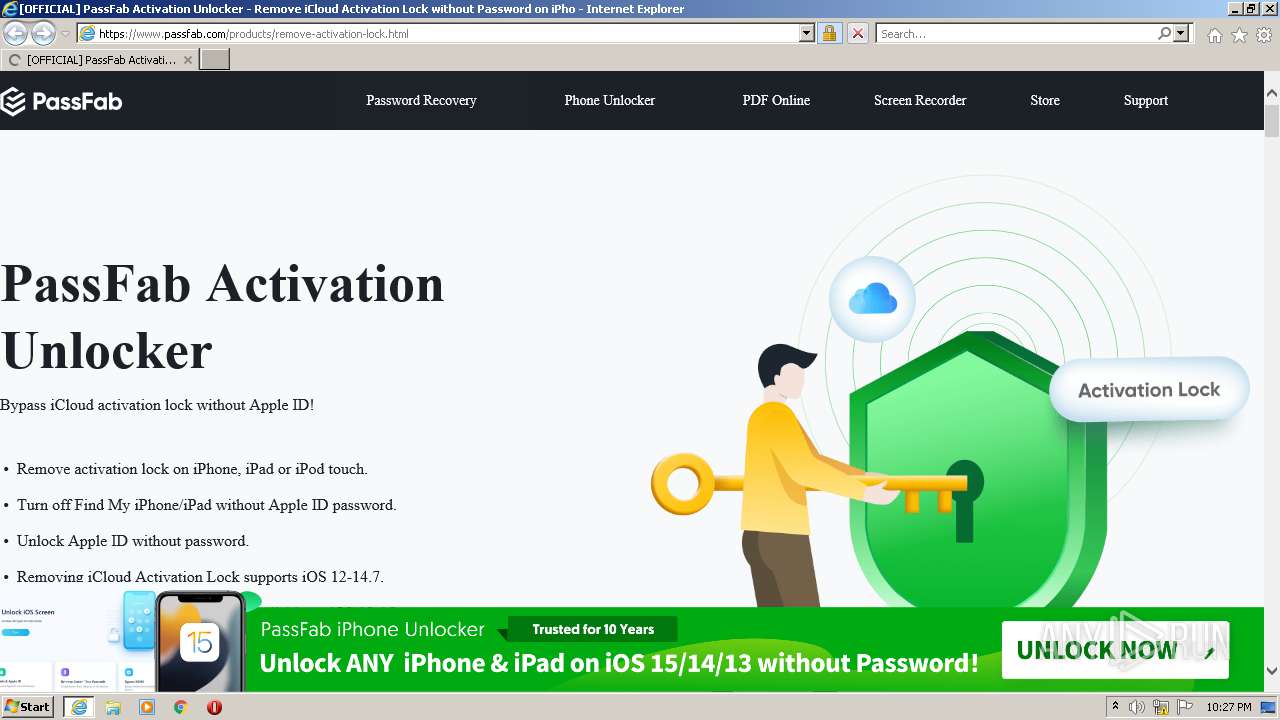1280x720 pixels.
Task: Open the search provider dropdown arrow
Action: tap(1181, 34)
